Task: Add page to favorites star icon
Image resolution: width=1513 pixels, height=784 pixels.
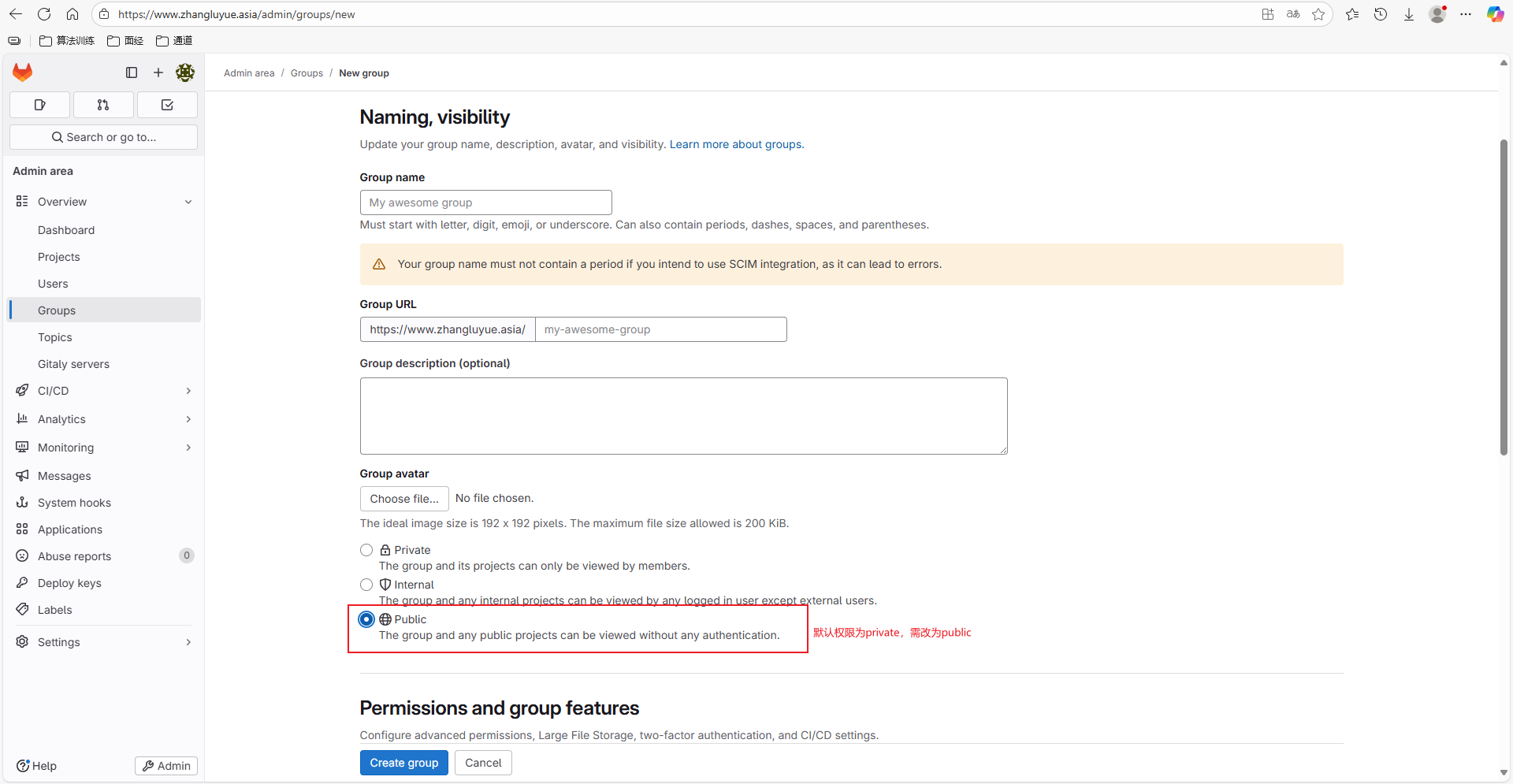Action: (1318, 14)
